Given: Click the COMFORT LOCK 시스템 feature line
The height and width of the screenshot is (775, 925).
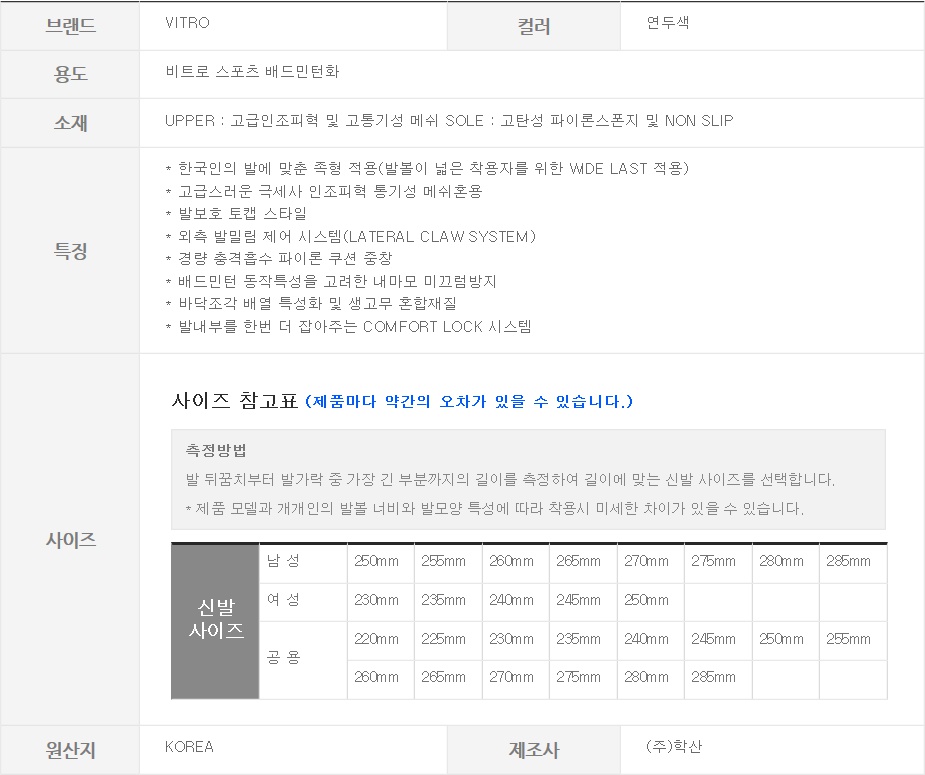Looking at the screenshot, I should coord(348,326).
